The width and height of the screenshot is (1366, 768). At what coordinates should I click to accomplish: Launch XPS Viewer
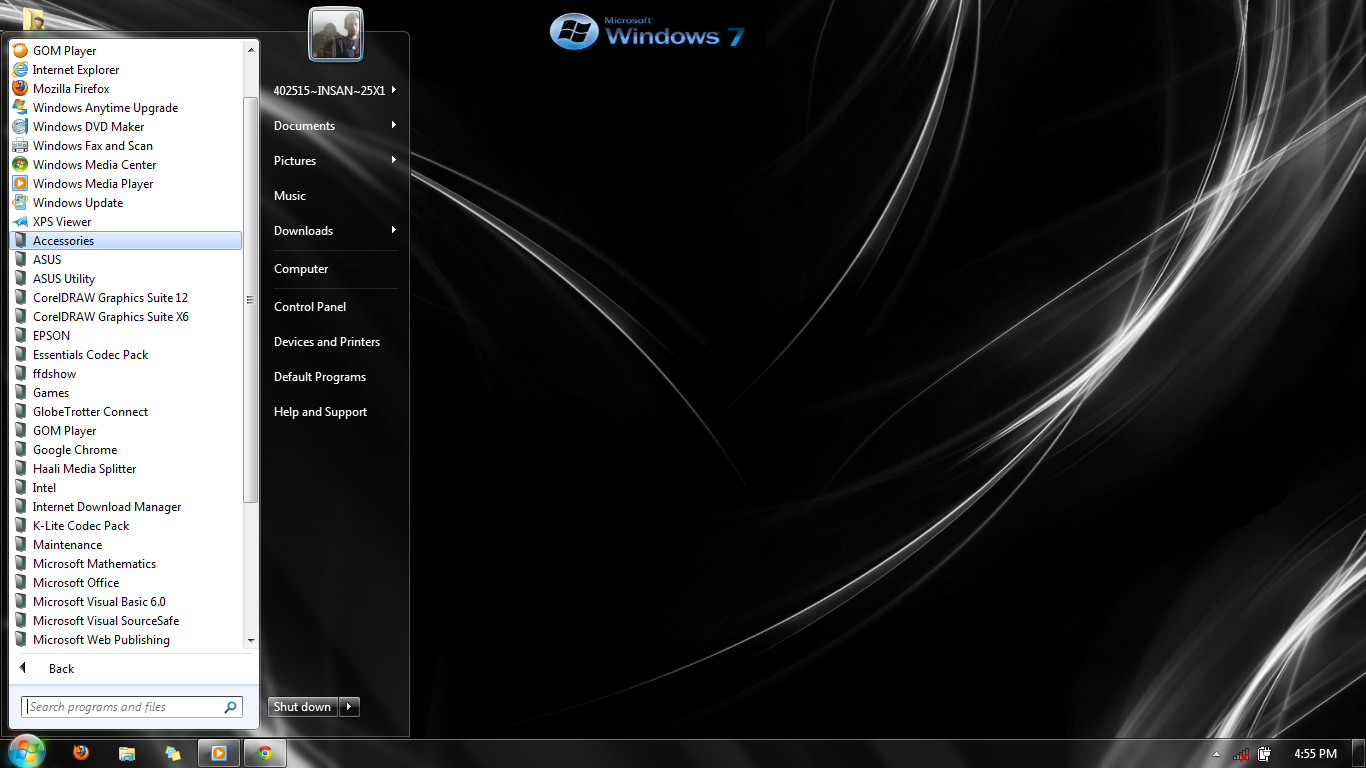click(125, 222)
